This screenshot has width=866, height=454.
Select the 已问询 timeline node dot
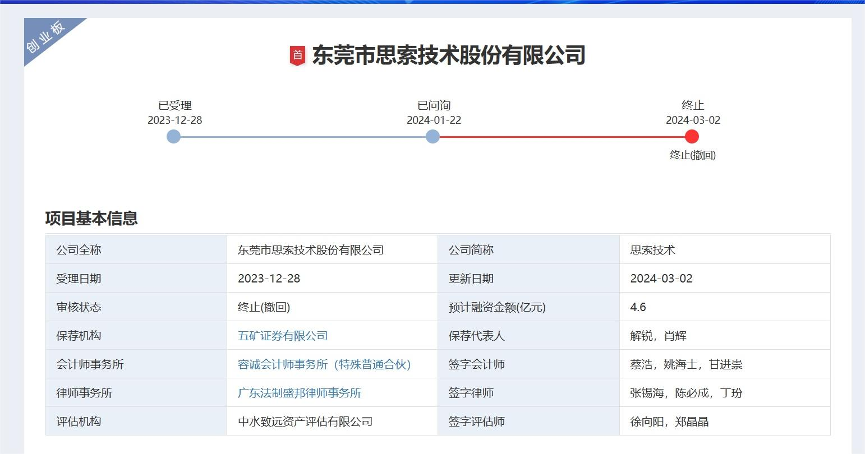pyautogui.click(x=433, y=136)
